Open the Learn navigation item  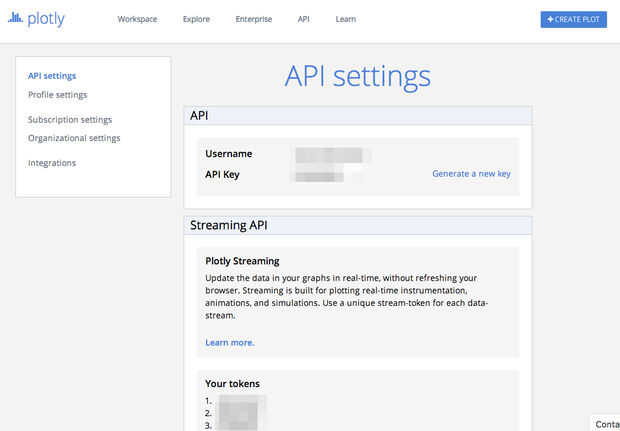[345, 19]
